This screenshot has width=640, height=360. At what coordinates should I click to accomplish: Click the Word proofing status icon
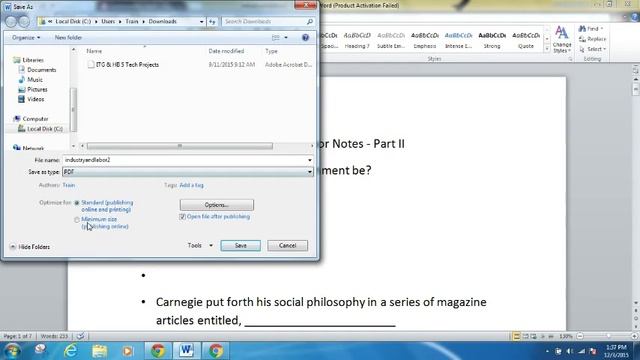click(80, 336)
